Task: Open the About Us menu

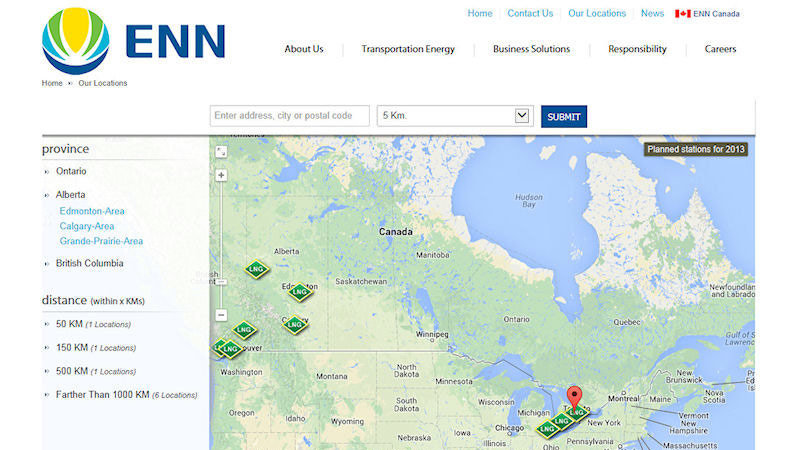Action: click(x=304, y=49)
